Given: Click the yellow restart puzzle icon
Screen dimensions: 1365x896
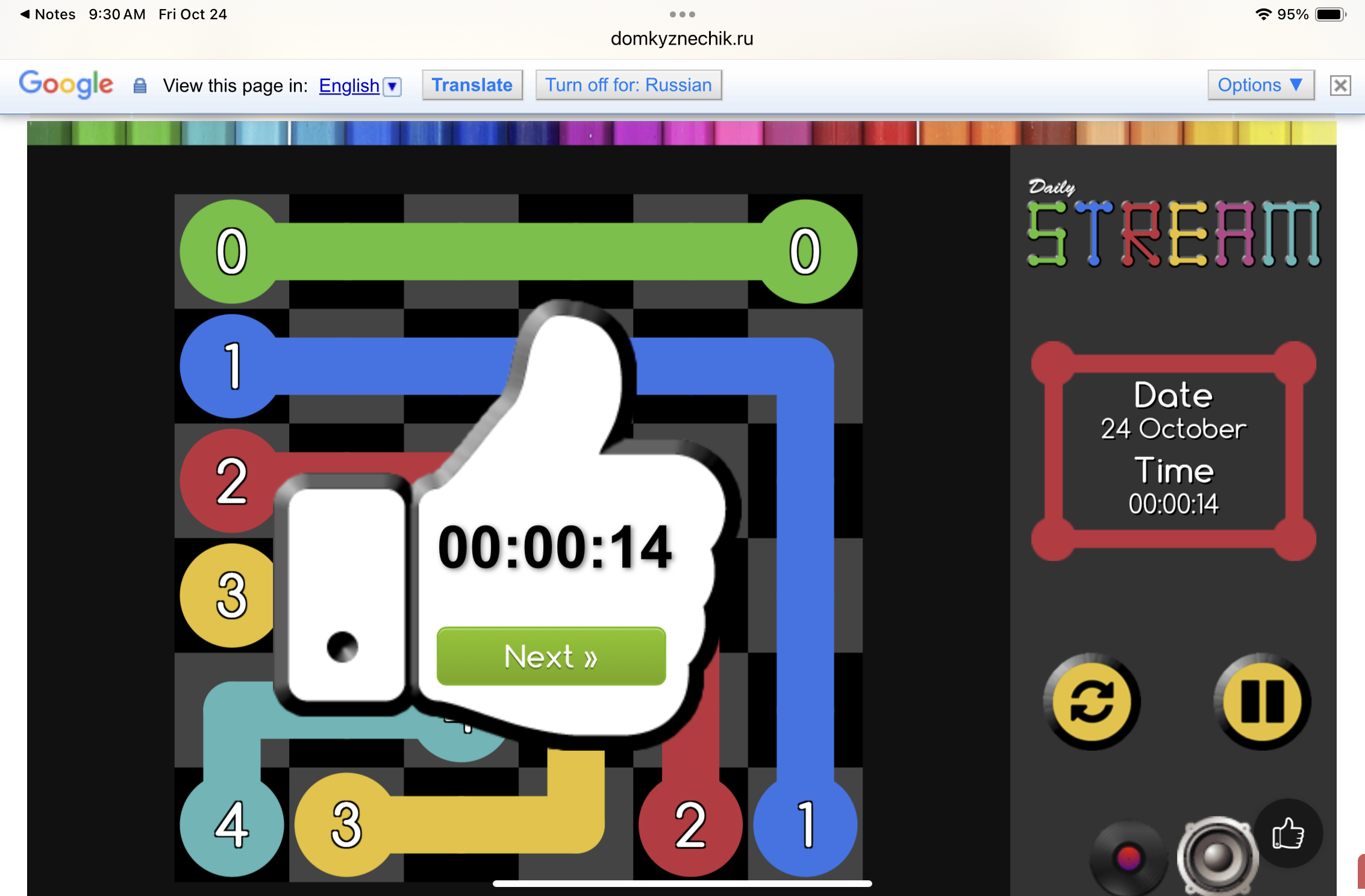Looking at the screenshot, I should pos(1092,702).
